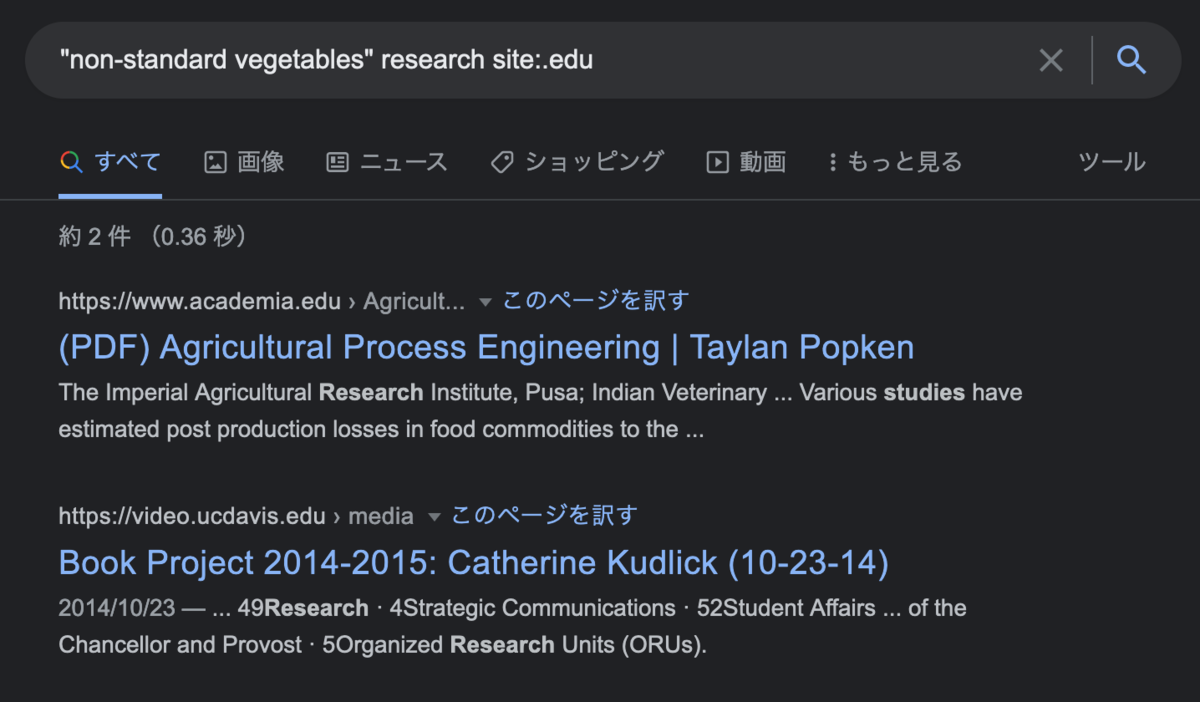1200x702 pixels.
Task: Open Agricultural Process Engineering result link
Action: point(486,348)
